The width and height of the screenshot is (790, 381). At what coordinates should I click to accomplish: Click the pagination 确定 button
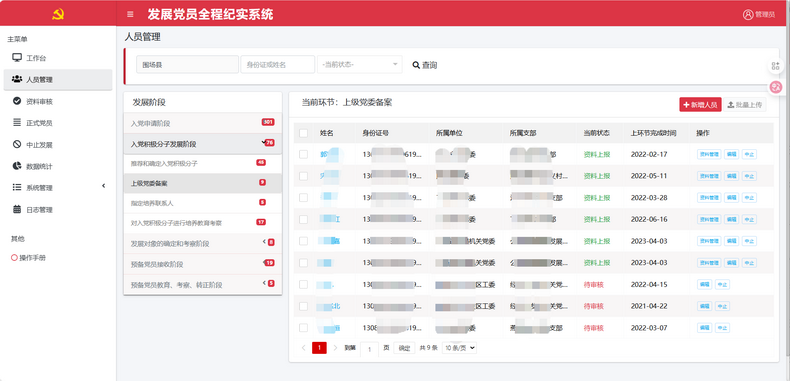pyautogui.click(x=405, y=348)
